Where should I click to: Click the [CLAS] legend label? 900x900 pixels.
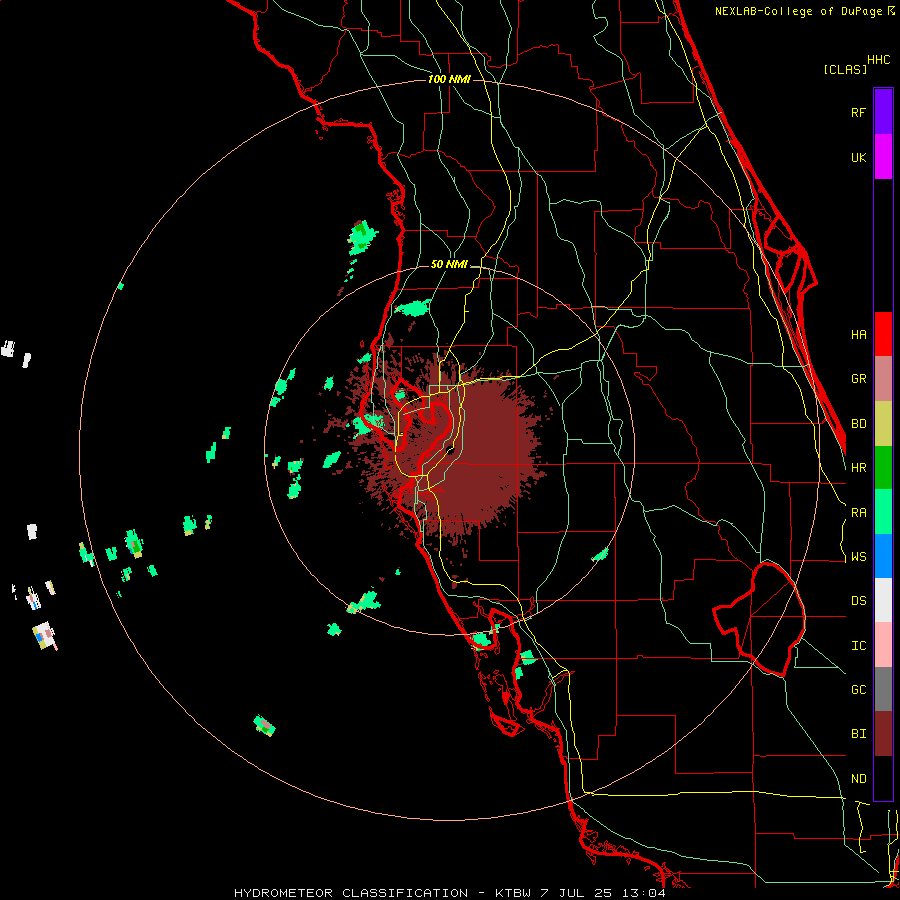click(x=845, y=69)
